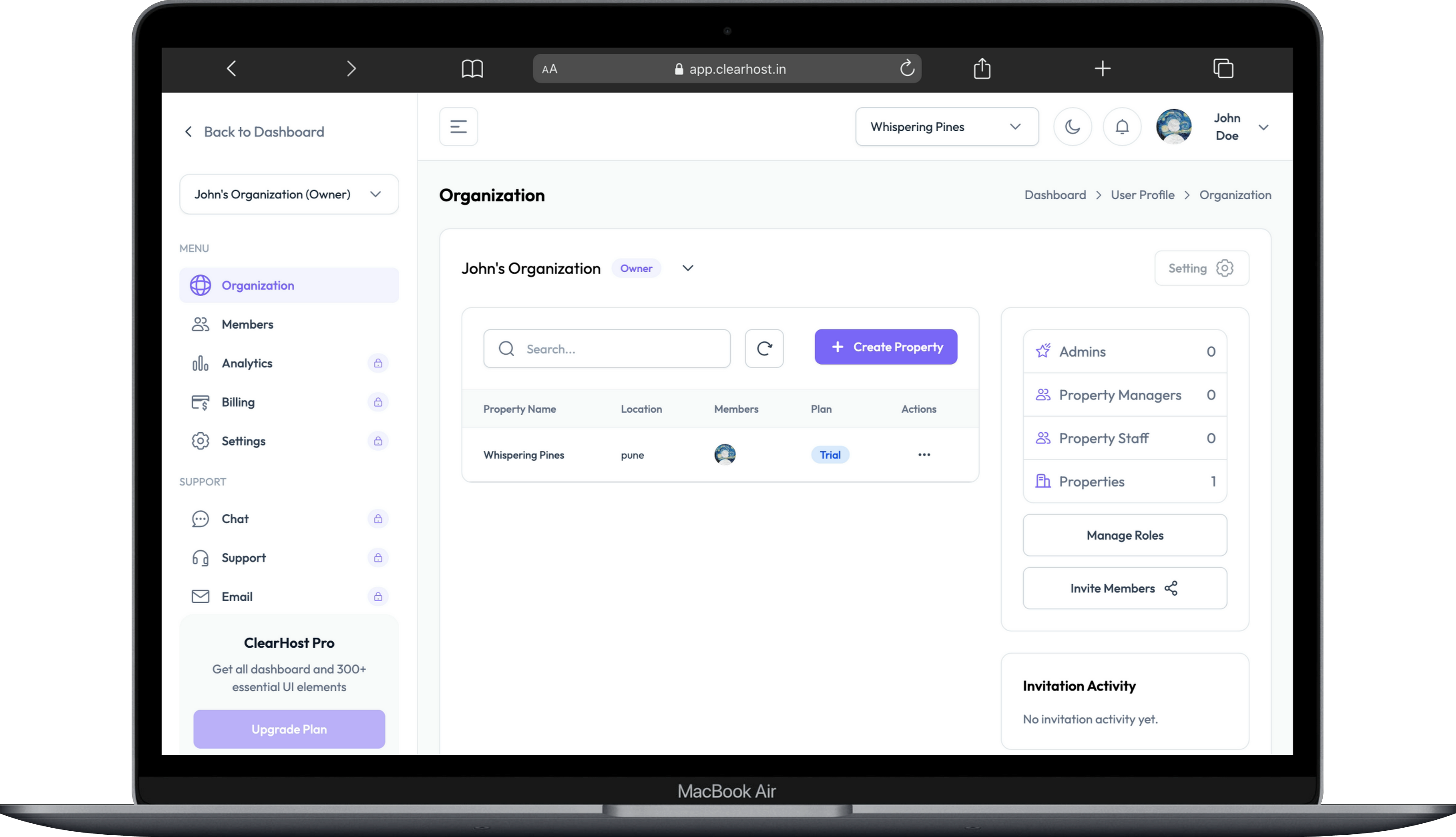This screenshot has height=837, width=1456.
Task: Select Organization in the sidebar menu
Action: click(x=289, y=285)
